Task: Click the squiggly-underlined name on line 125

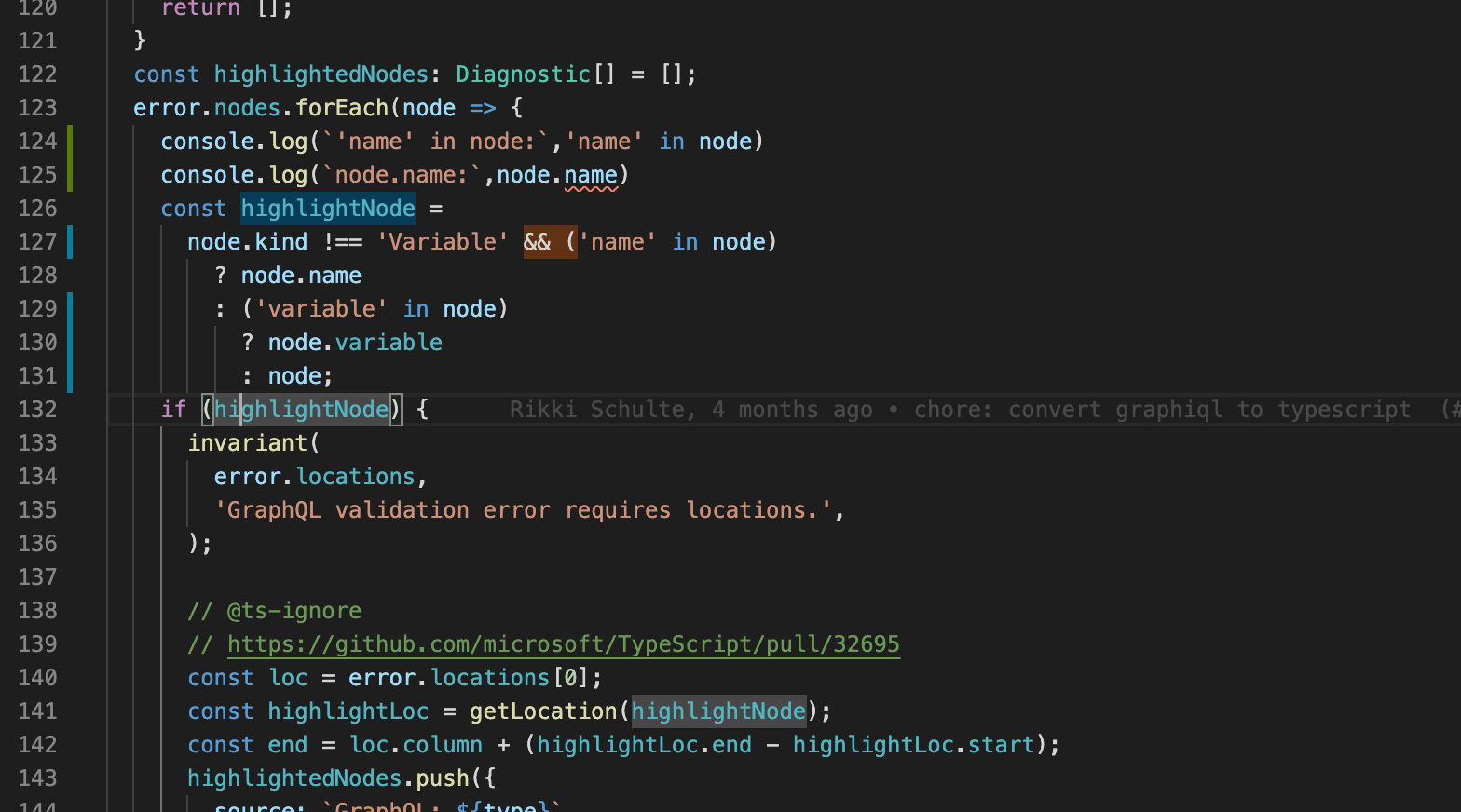Action: (x=591, y=175)
